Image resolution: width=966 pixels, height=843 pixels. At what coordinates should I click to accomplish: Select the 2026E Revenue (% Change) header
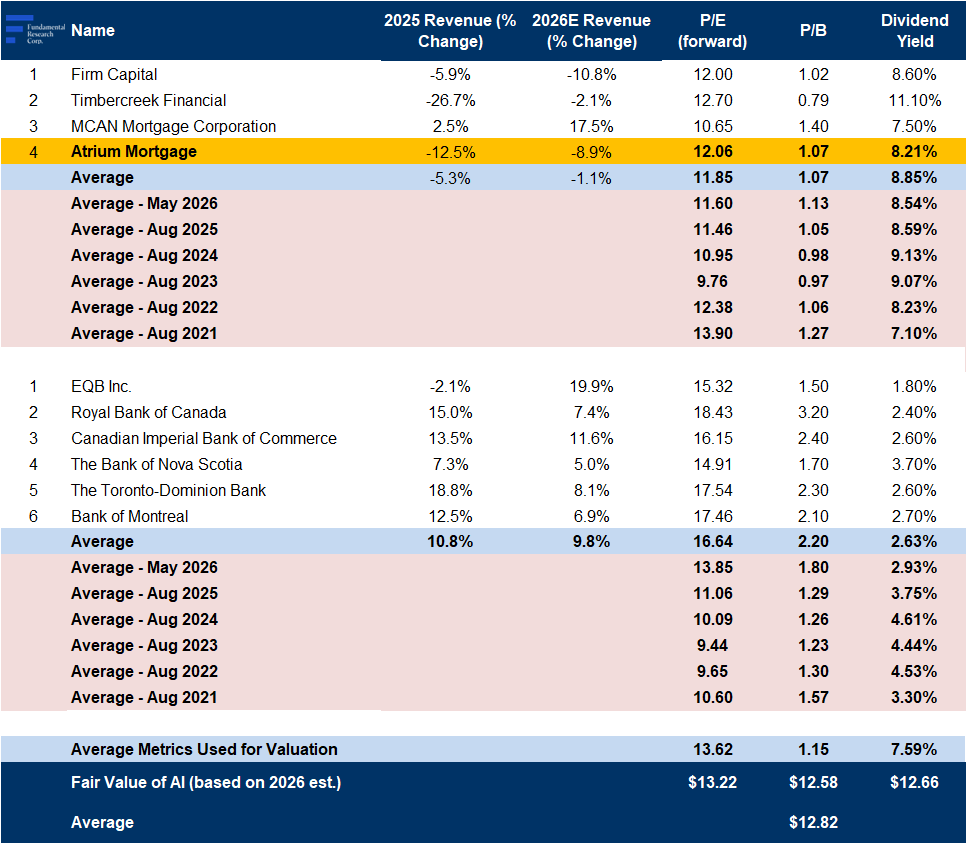(x=591, y=31)
